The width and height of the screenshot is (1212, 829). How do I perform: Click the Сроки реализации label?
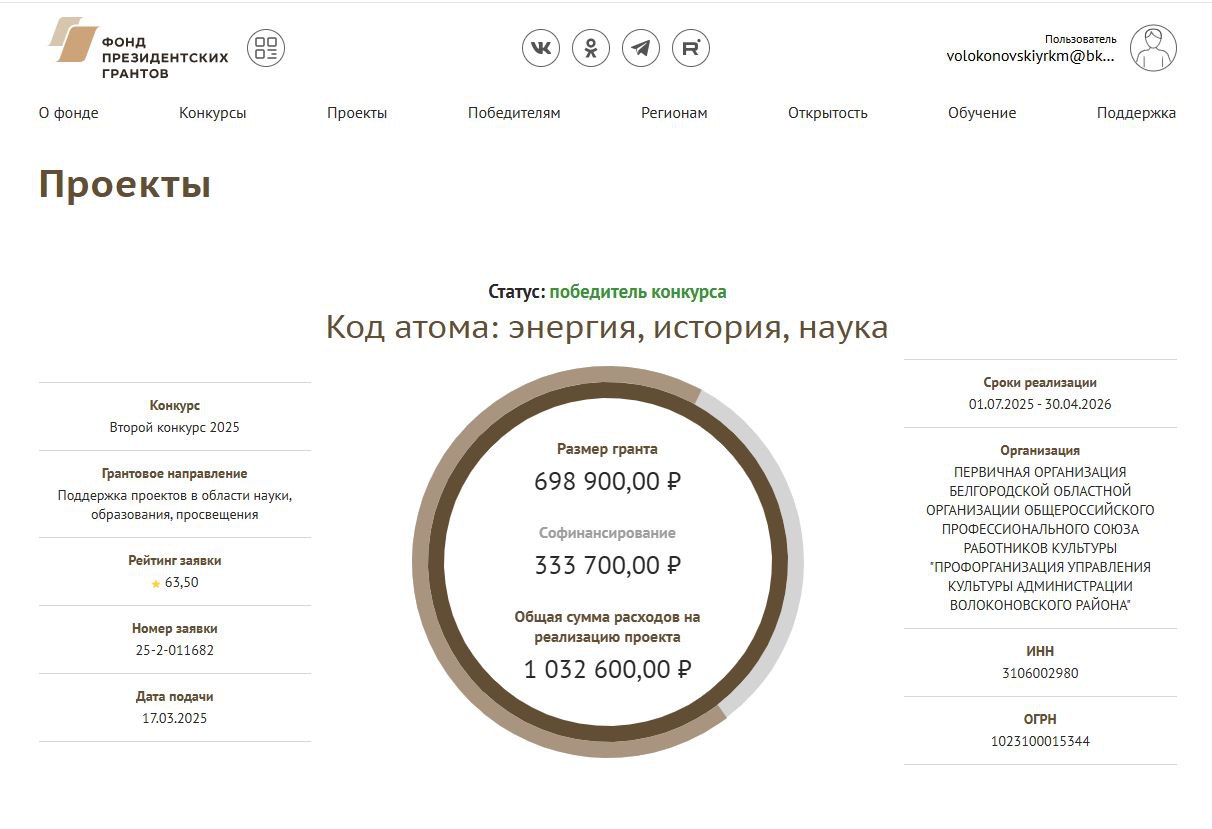(1040, 382)
